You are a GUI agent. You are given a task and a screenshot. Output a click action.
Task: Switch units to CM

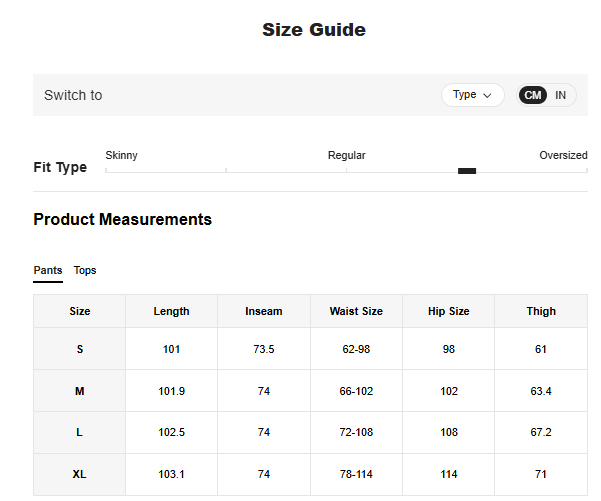533,95
